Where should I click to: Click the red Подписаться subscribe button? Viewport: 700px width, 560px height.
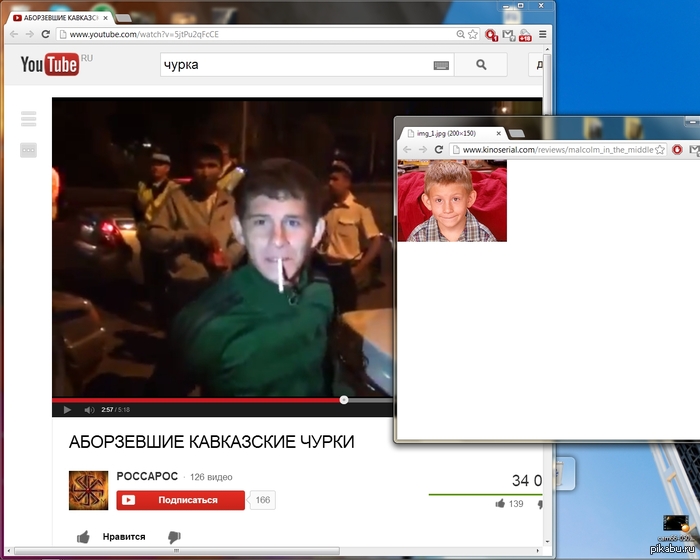coord(181,500)
